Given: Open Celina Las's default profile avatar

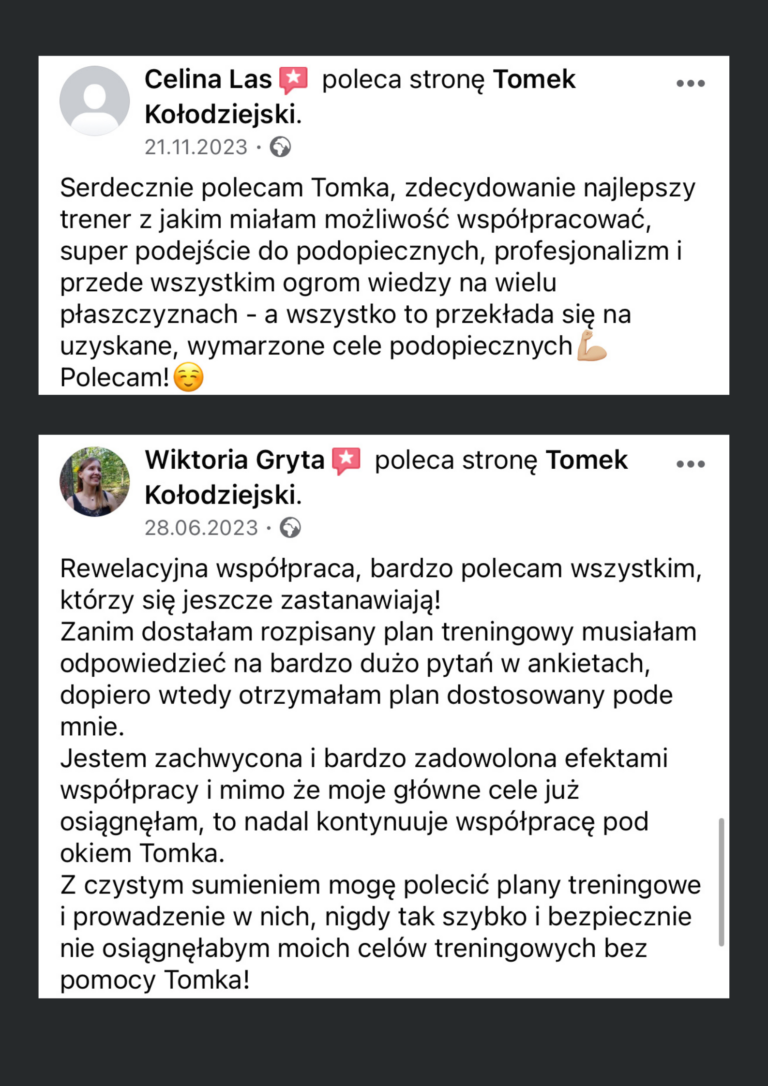Looking at the screenshot, I should coord(95,101).
